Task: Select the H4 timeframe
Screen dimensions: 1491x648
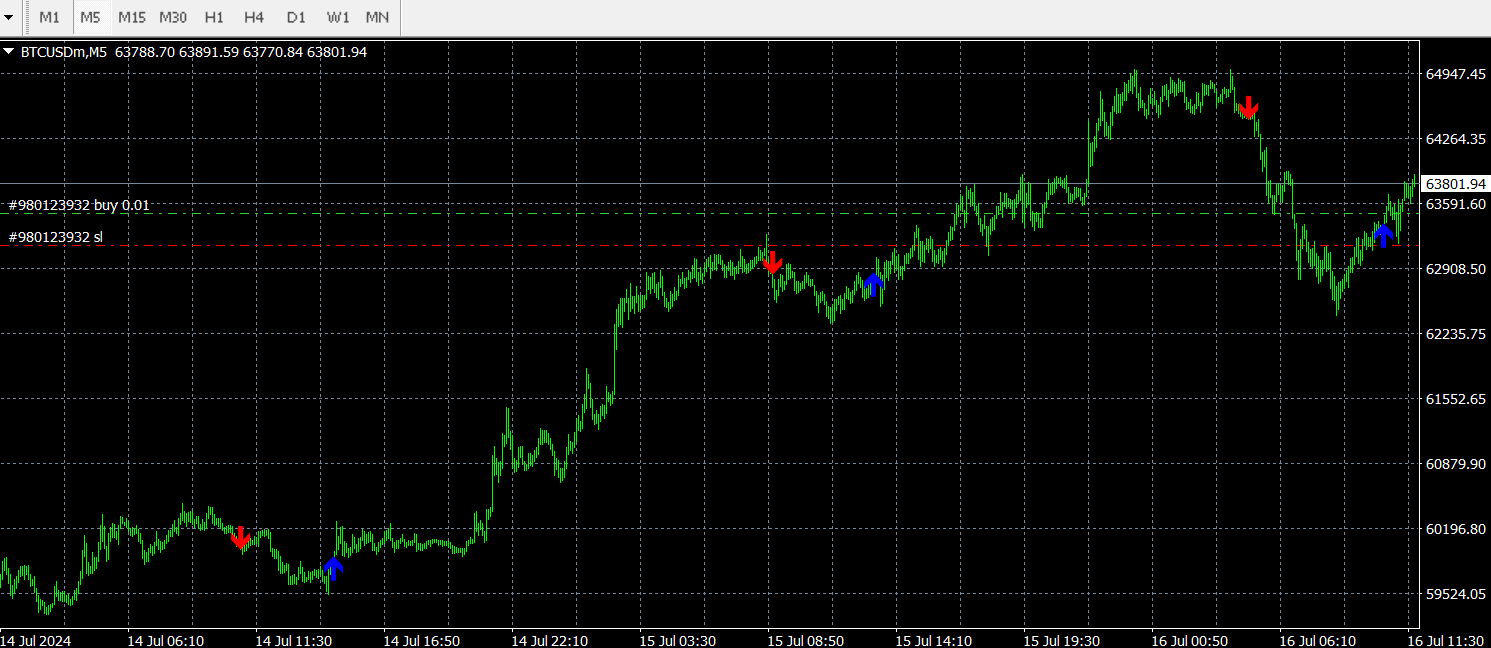Action: tap(254, 17)
